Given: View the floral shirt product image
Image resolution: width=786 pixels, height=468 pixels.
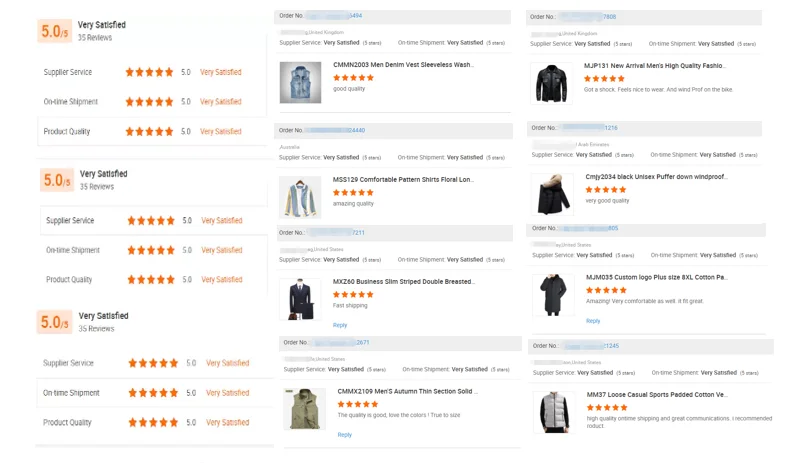Looking at the screenshot, I should pyautogui.click(x=300, y=197).
